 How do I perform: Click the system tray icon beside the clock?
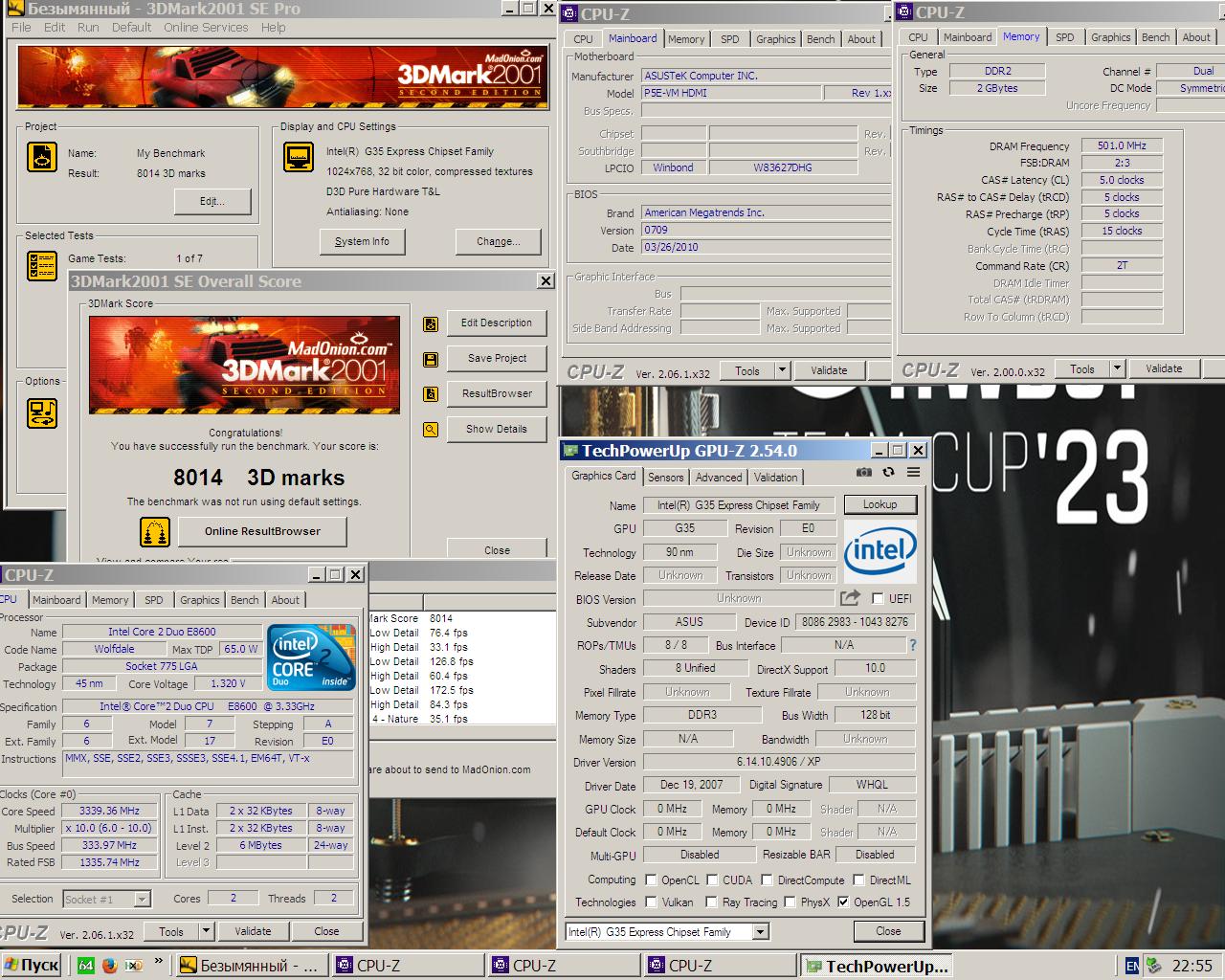(x=1153, y=966)
